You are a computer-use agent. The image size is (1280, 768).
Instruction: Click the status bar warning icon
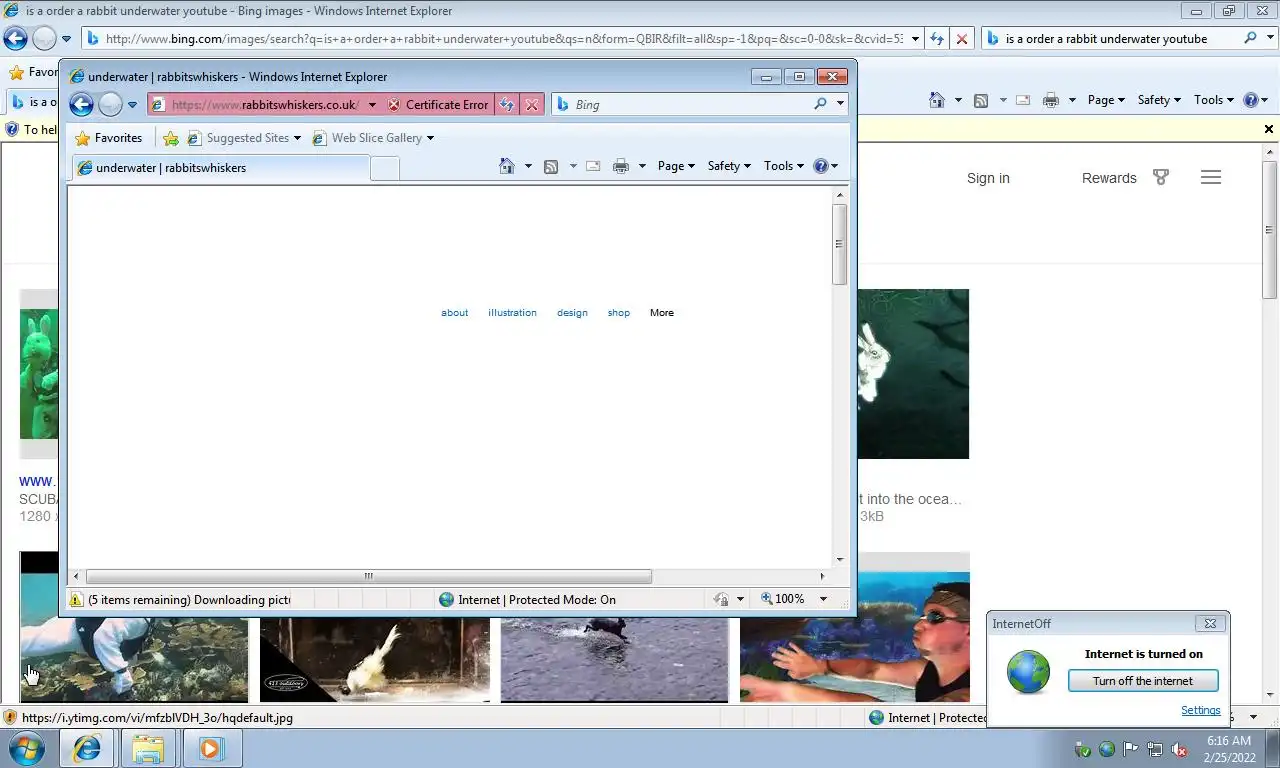pos(76,600)
